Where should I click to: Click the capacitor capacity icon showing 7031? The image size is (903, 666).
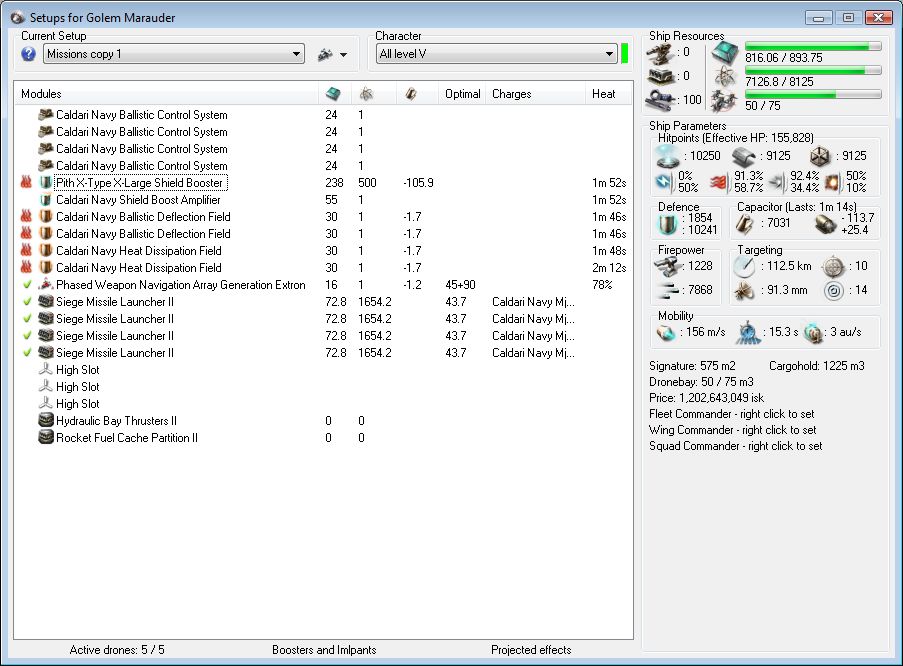745,224
